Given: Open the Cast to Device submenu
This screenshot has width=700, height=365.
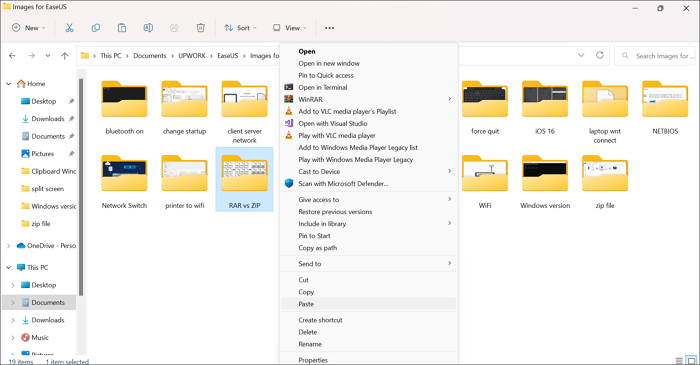Looking at the screenshot, I should click(369, 172).
